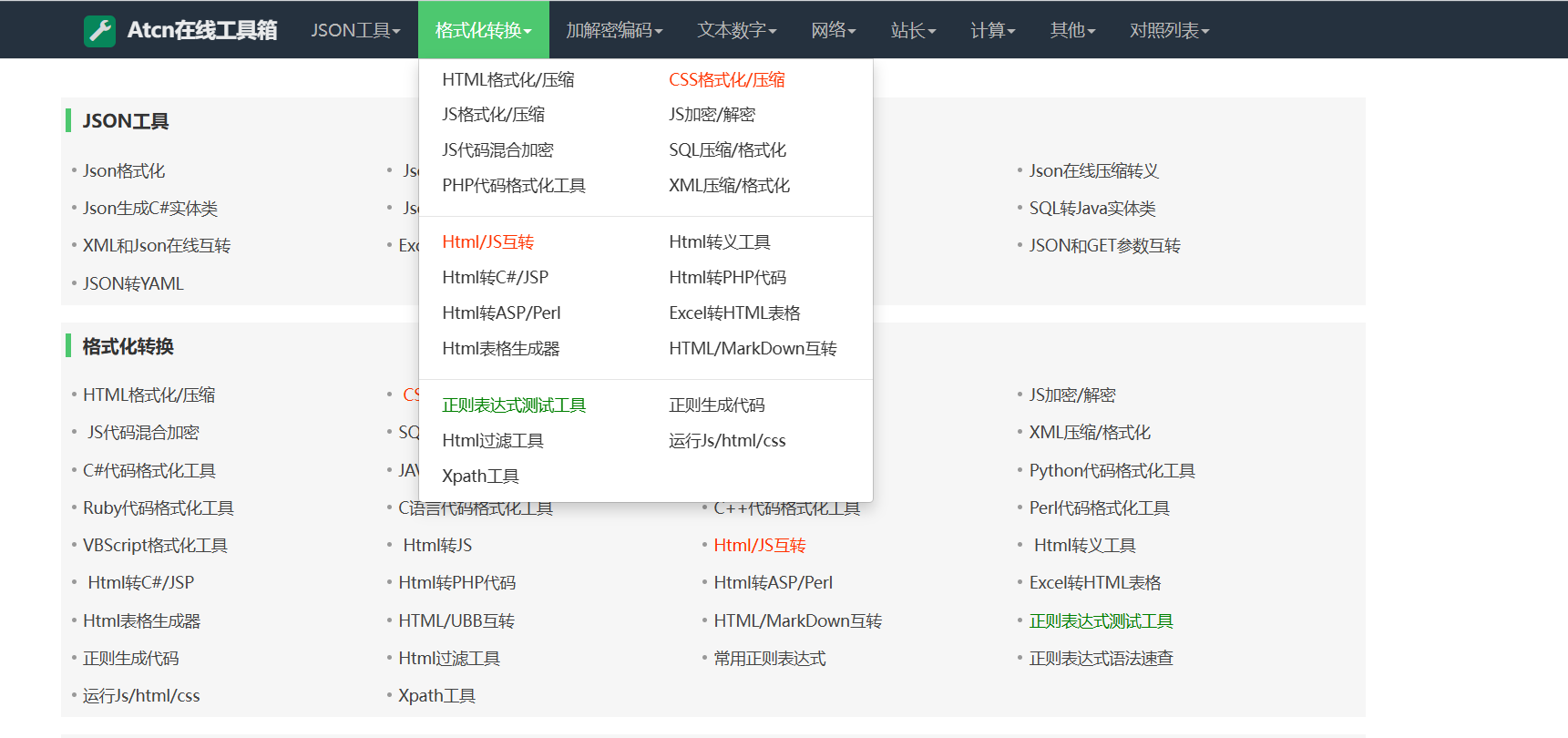Open SQL压缩/格式化 in dropdown menu
Image resolution: width=1568 pixels, height=738 pixels.
(728, 149)
